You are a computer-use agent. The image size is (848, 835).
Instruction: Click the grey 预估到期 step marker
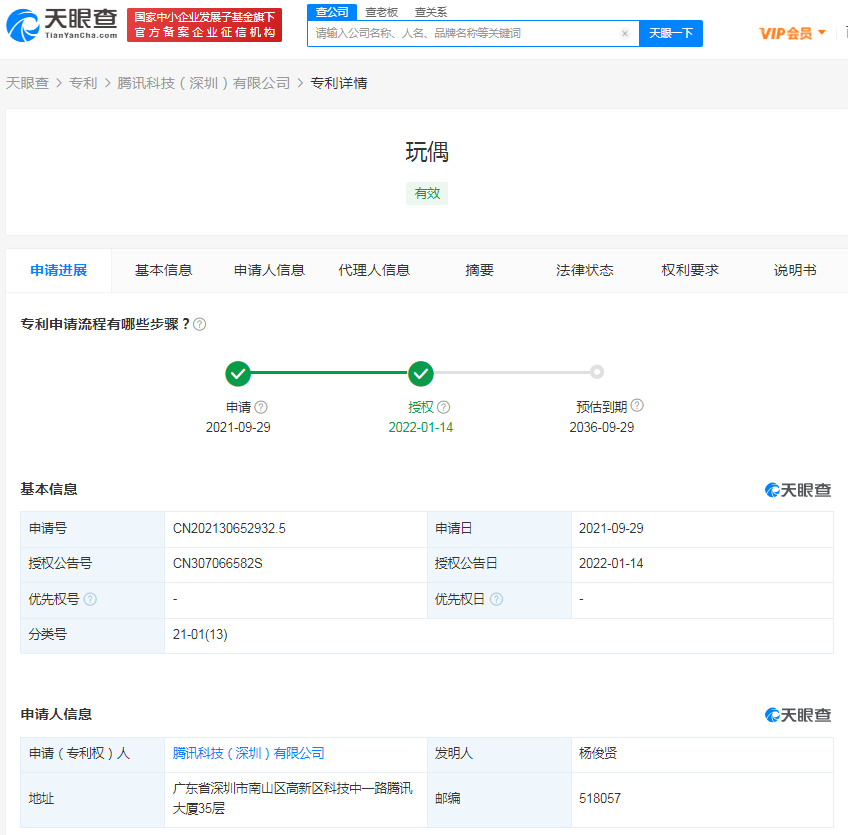click(597, 372)
